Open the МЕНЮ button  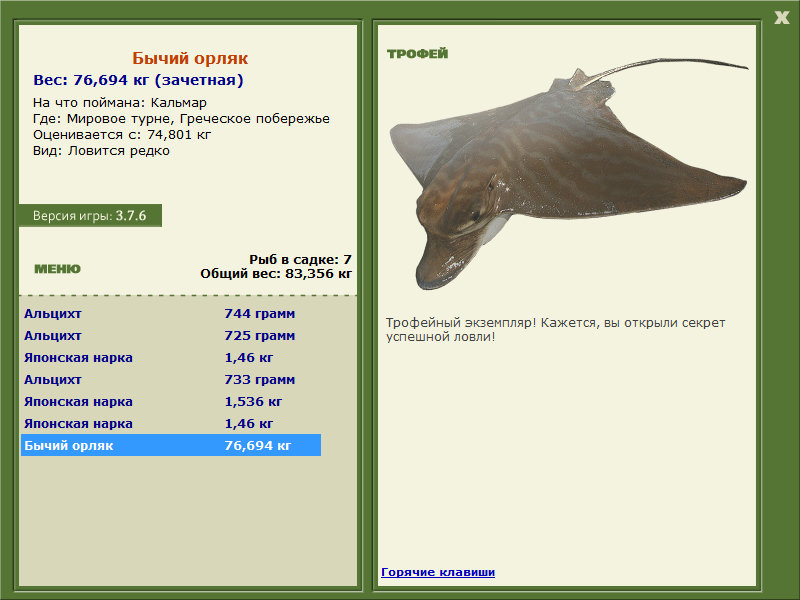[57, 269]
